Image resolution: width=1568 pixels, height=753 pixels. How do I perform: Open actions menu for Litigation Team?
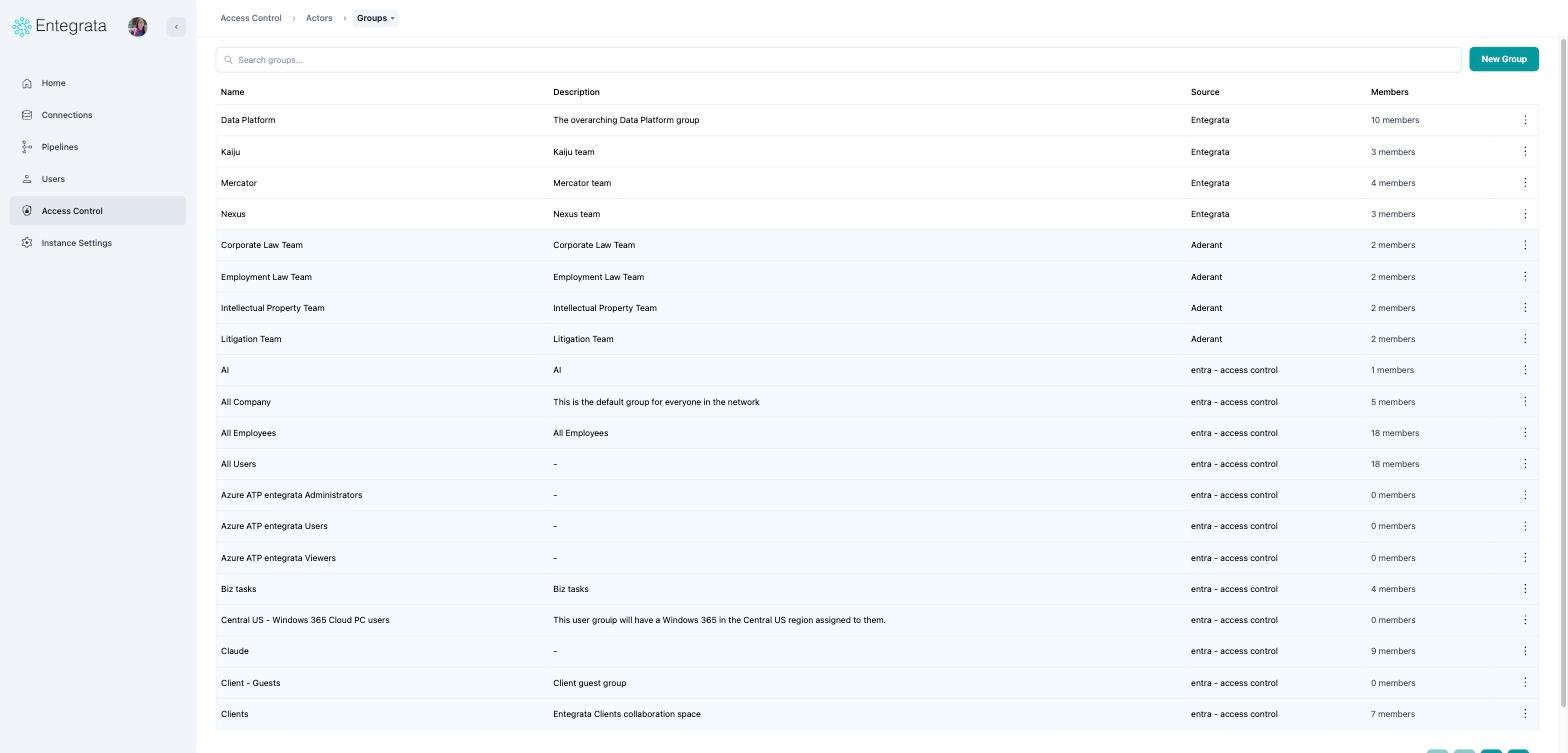pyautogui.click(x=1524, y=339)
